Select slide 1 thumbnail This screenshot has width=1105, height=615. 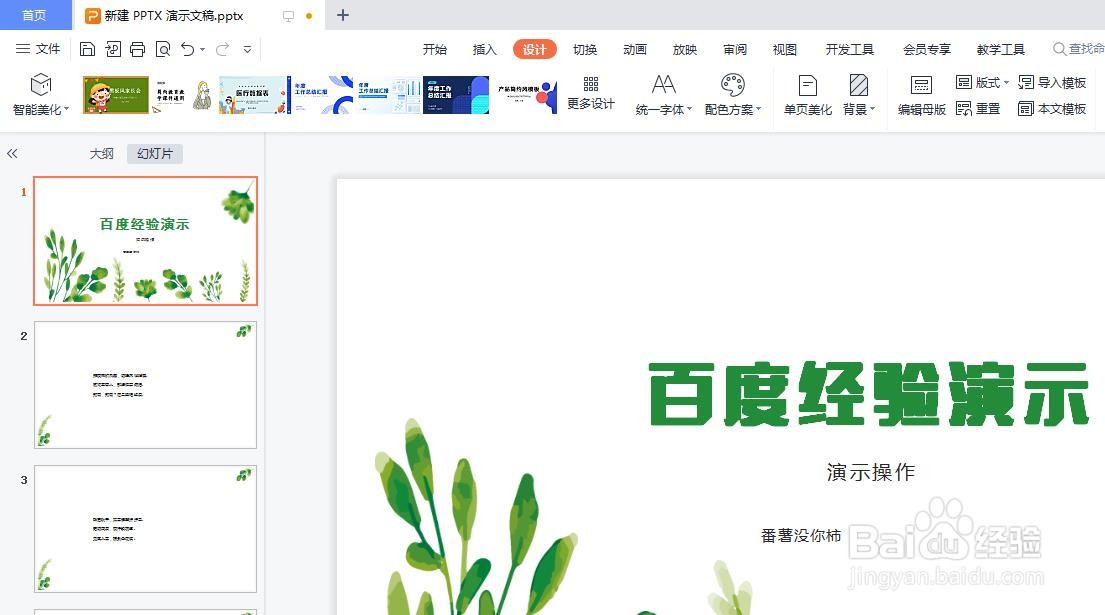tap(146, 241)
